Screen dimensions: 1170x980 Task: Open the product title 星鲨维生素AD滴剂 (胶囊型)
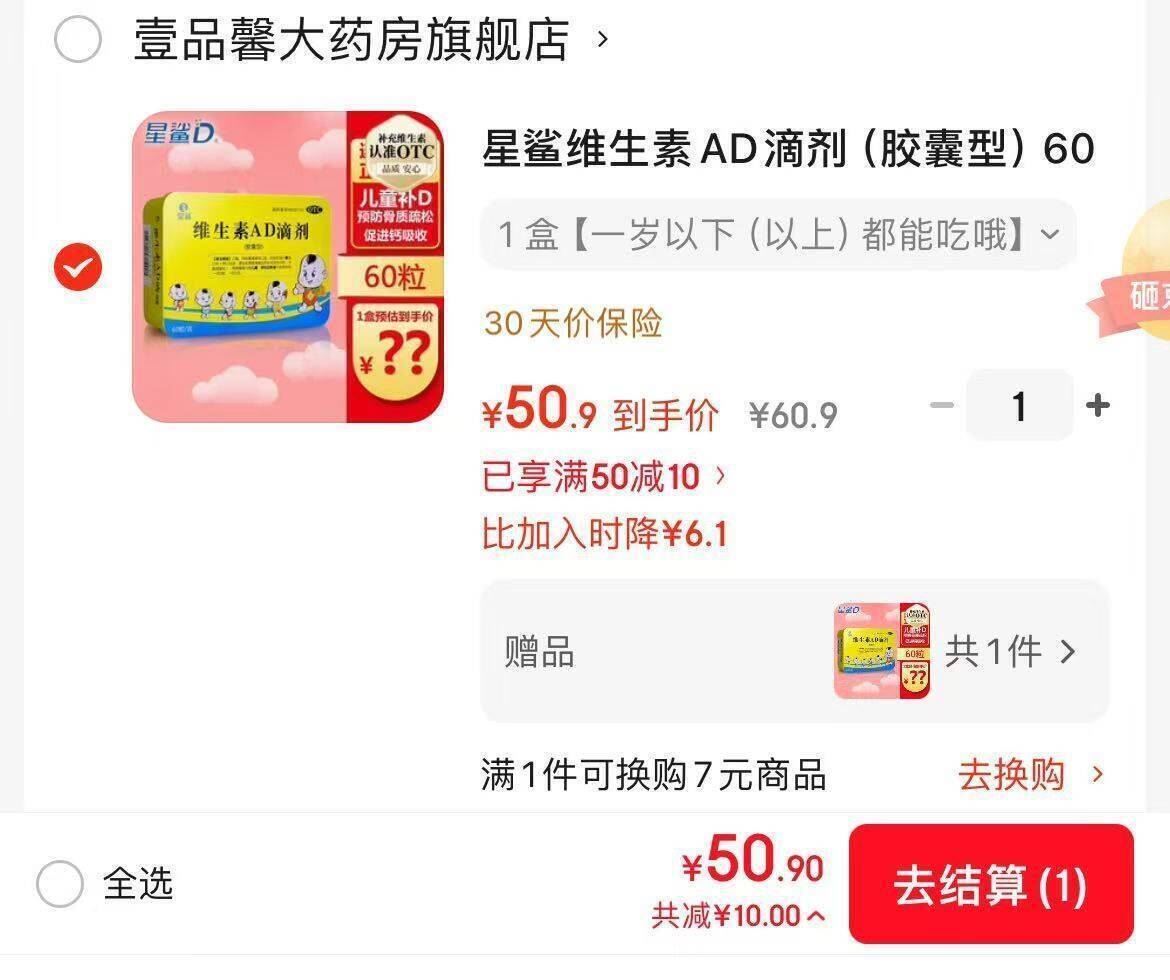coord(788,148)
